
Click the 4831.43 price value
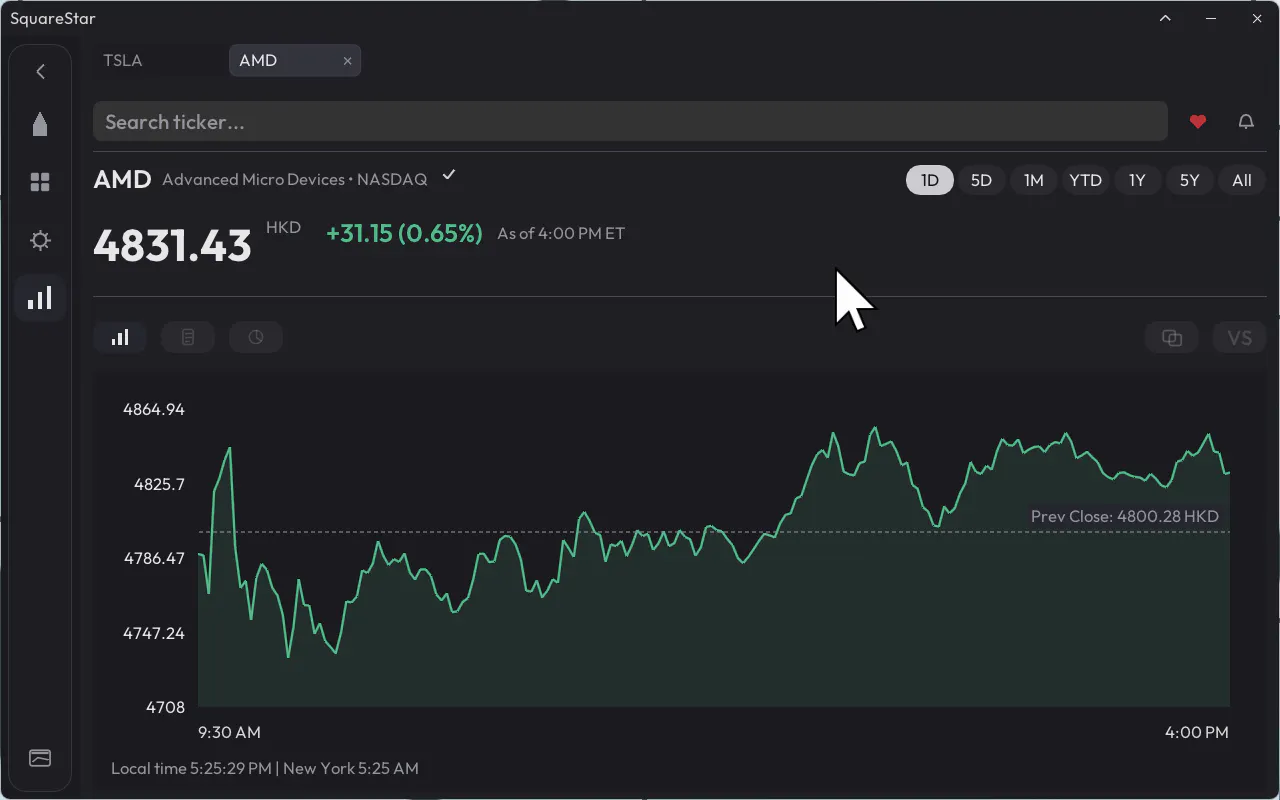click(172, 246)
